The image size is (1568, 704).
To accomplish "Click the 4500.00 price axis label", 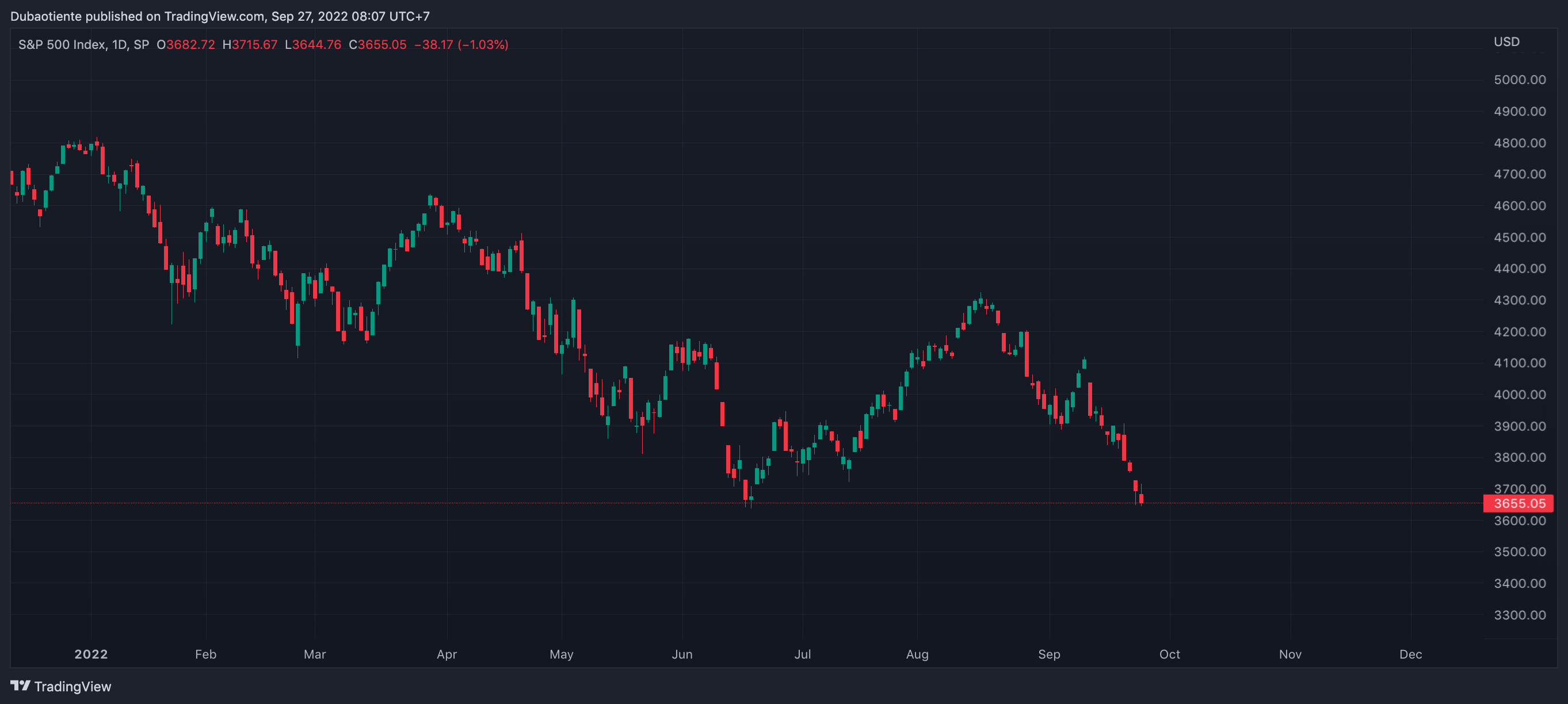I will click(x=1519, y=238).
